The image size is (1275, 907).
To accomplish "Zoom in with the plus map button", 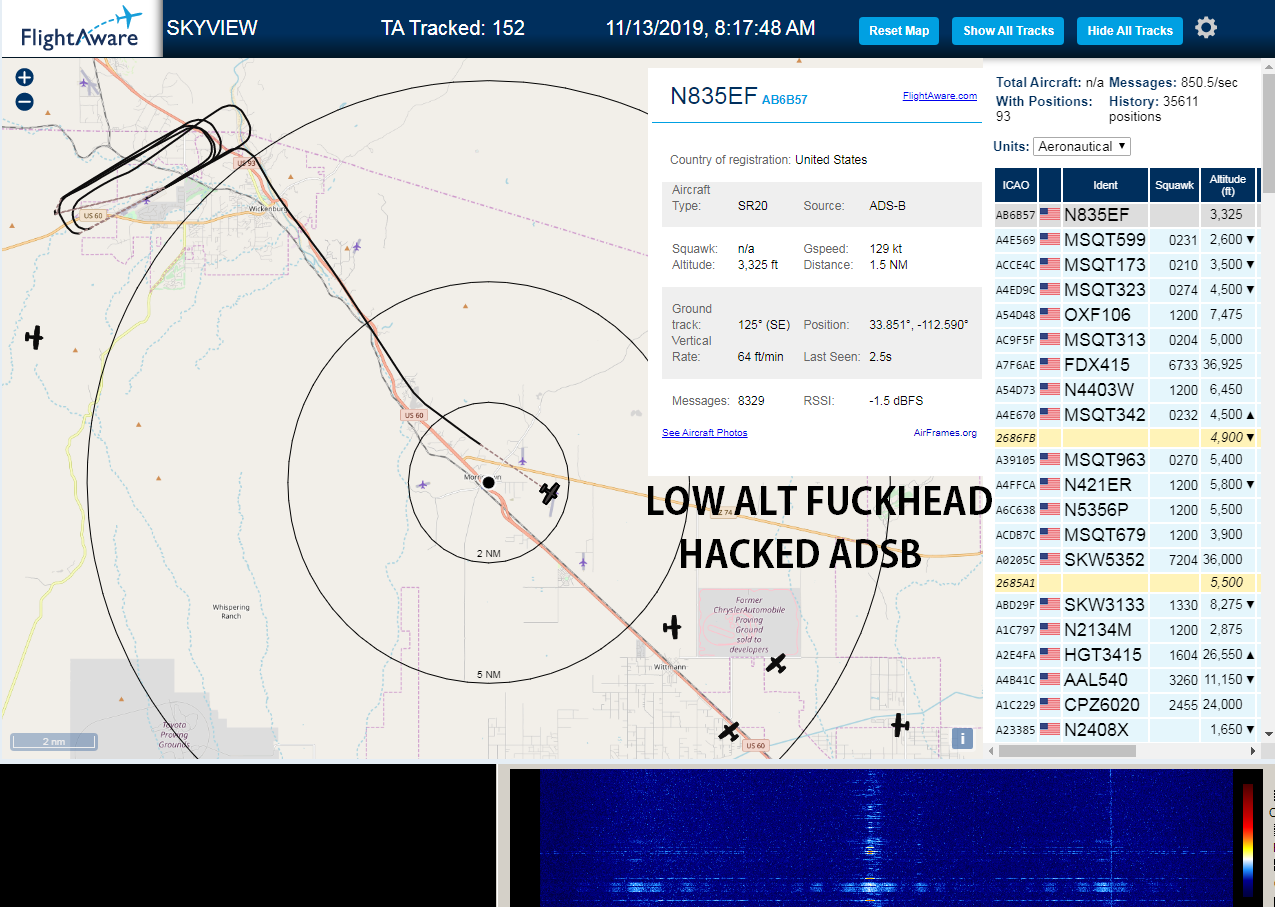I will click(25, 77).
